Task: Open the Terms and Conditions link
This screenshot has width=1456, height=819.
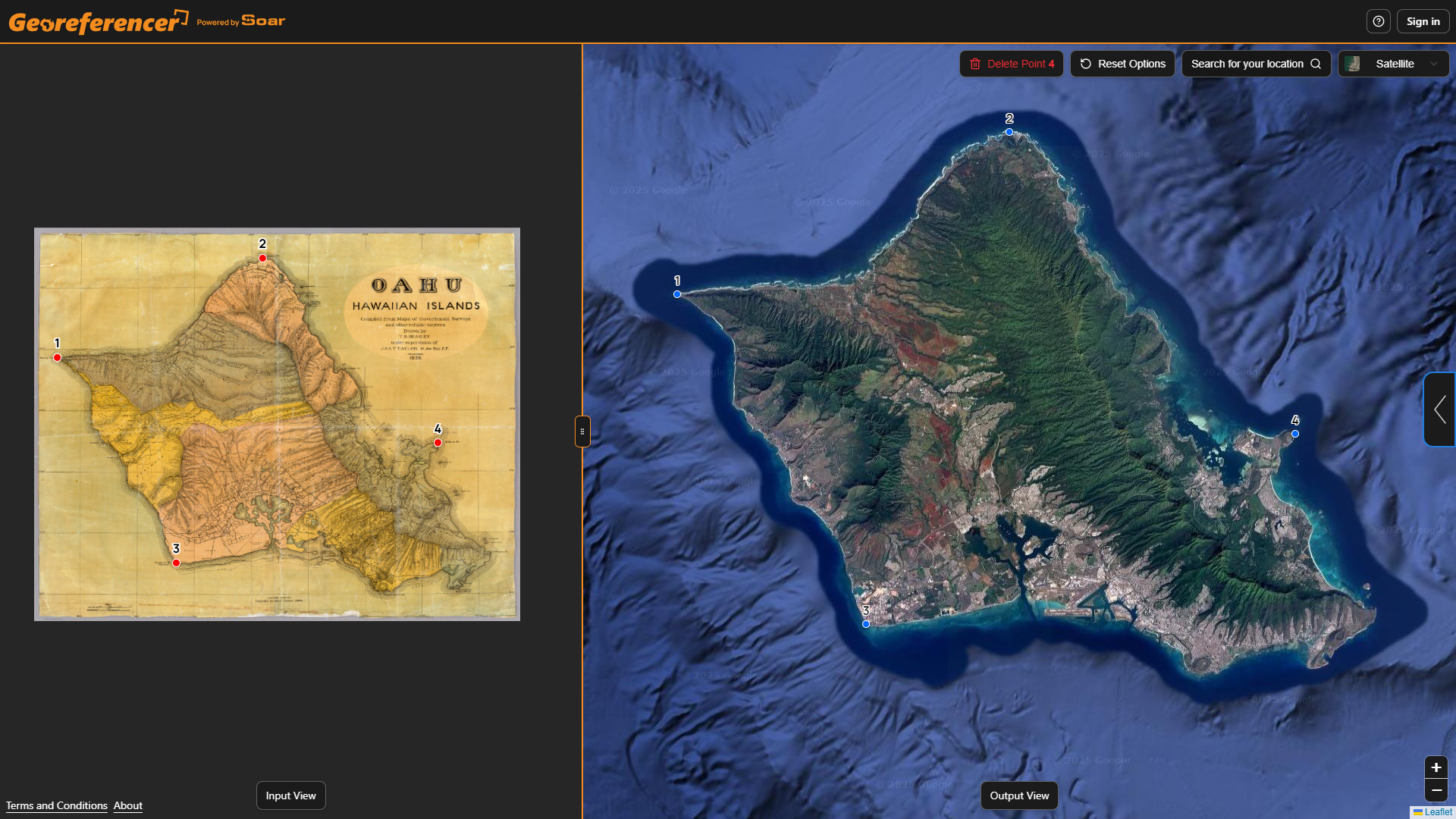Action: [56, 805]
